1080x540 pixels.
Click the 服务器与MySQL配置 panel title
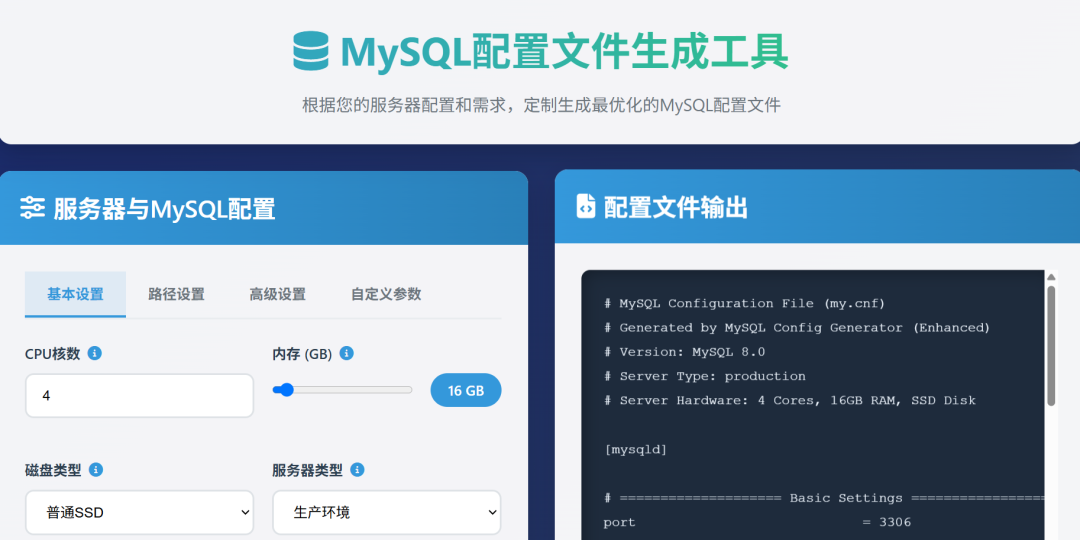pyautogui.click(x=165, y=209)
